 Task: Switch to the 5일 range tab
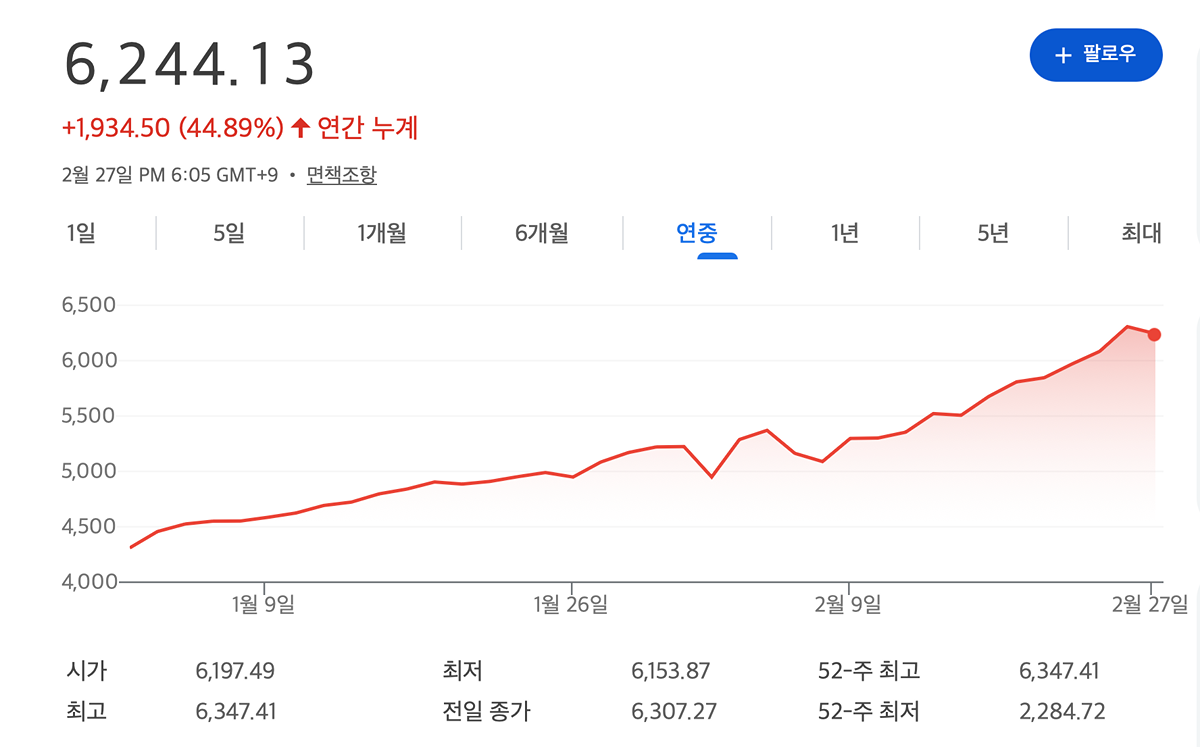(229, 234)
